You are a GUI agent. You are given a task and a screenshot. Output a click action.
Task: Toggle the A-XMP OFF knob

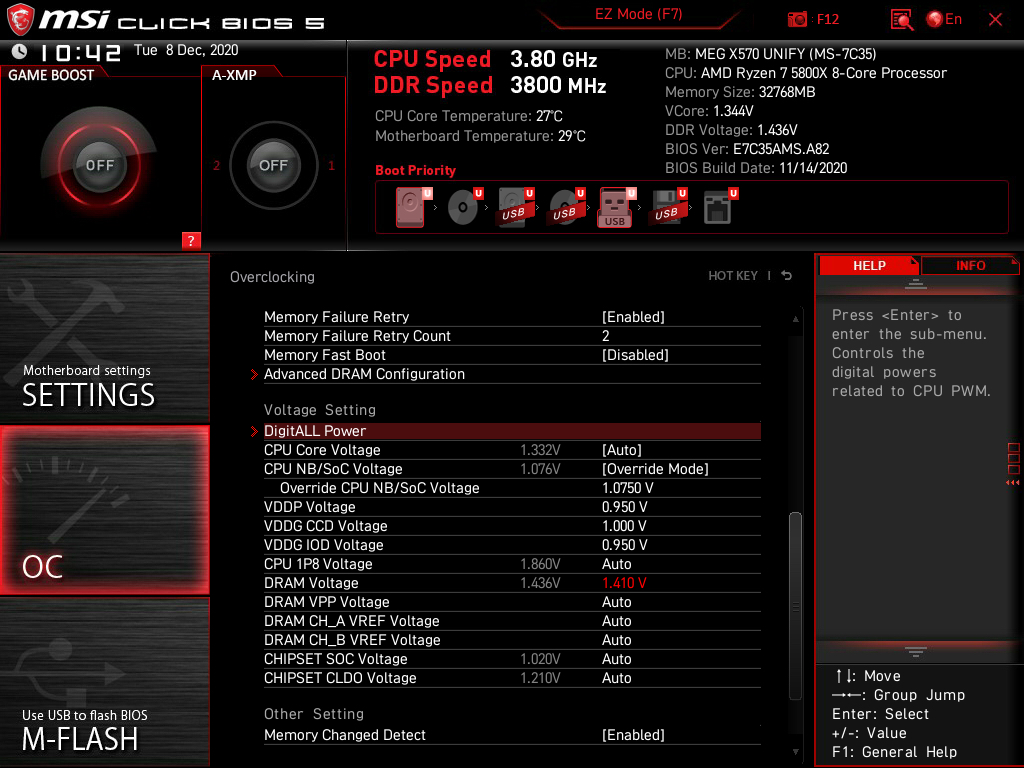click(x=273, y=165)
